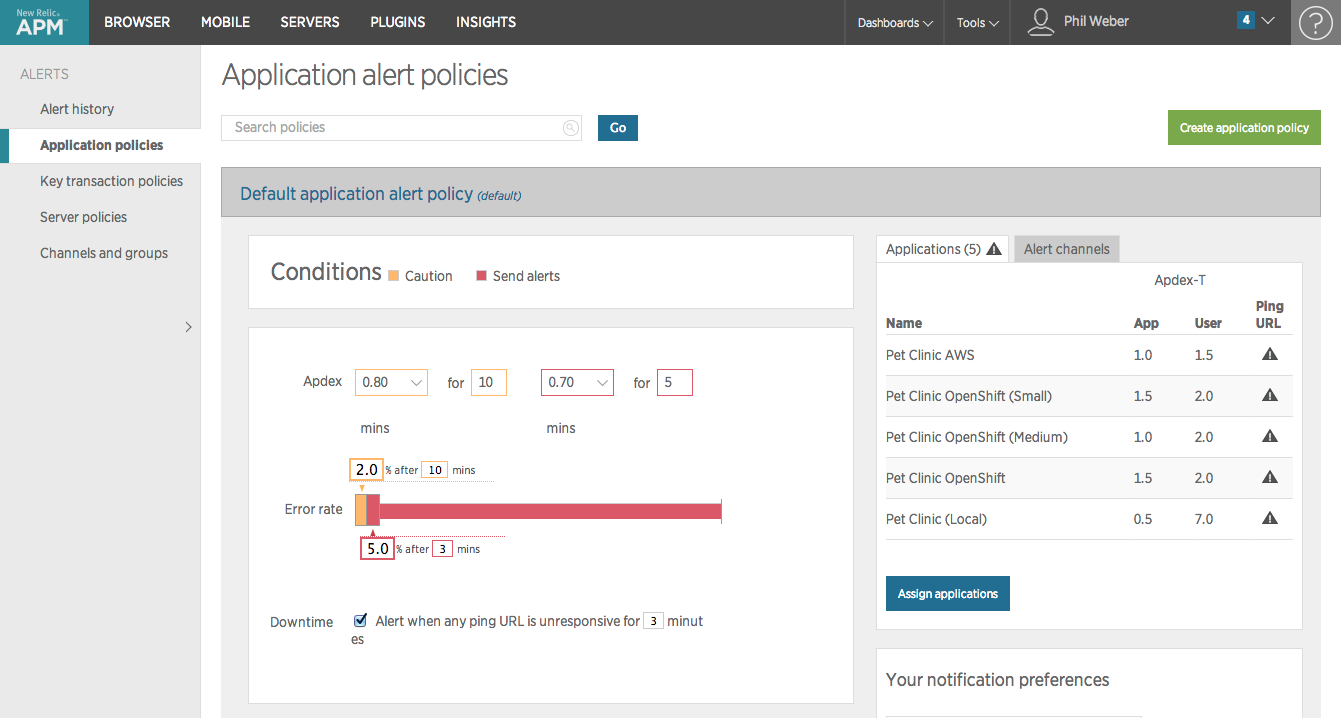The height and width of the screenshot is (718, 1341).
Task: Expand the Dashboards menu
Action: click(x=895, y=22)
